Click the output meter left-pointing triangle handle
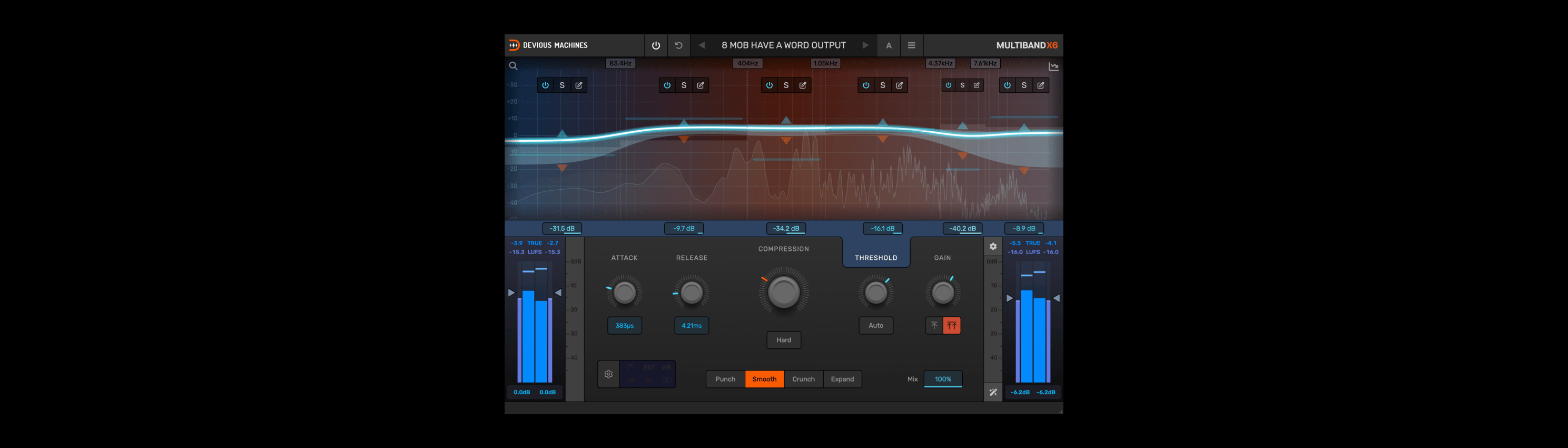This screenshot has height=448, width=1568. tap(1057, 298)
